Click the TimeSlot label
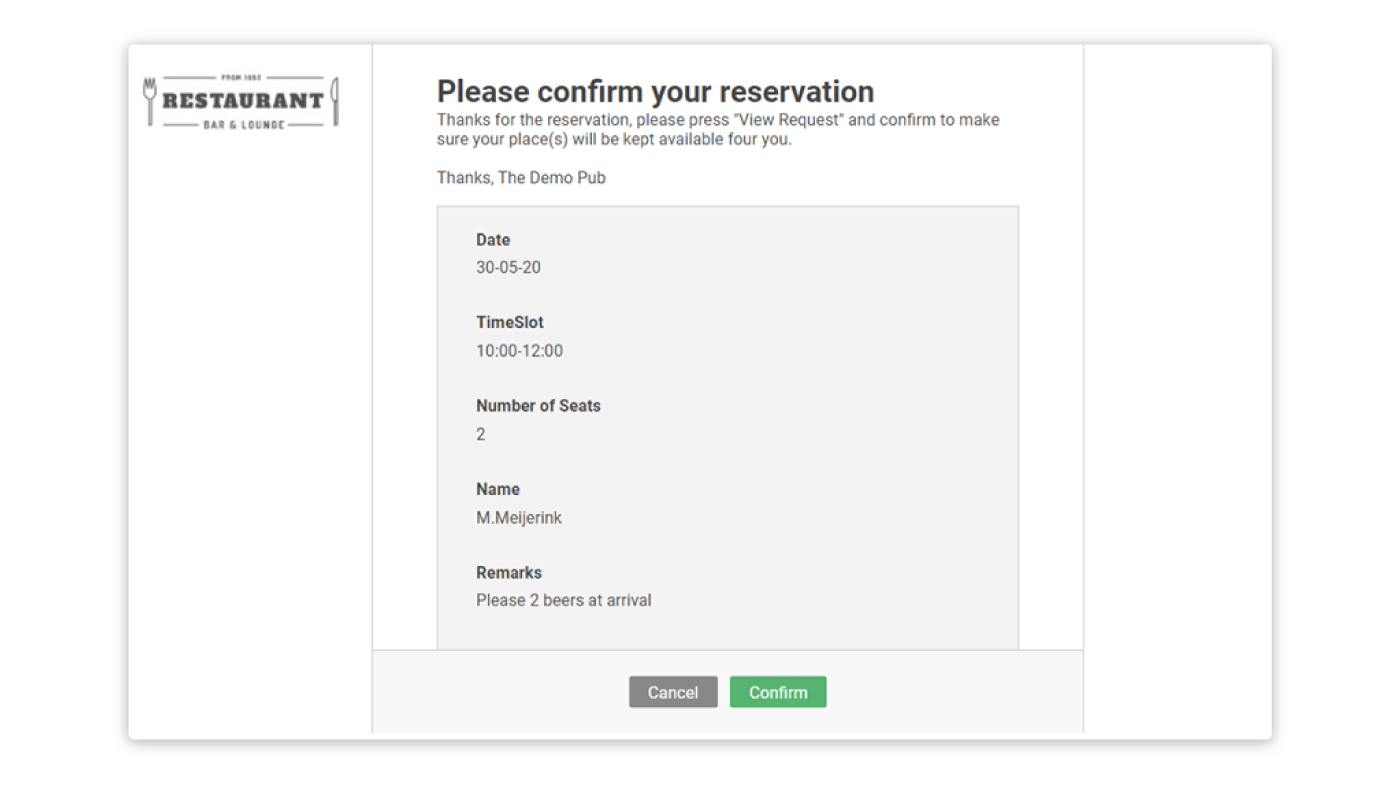1400x788 pixels. [x=510, y=323]
